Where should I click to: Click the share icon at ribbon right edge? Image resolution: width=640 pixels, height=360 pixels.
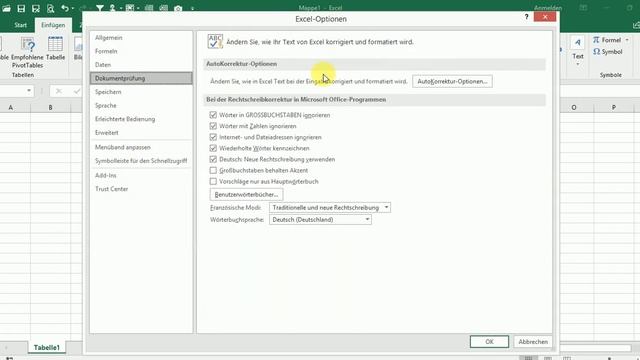pos(636,25)
